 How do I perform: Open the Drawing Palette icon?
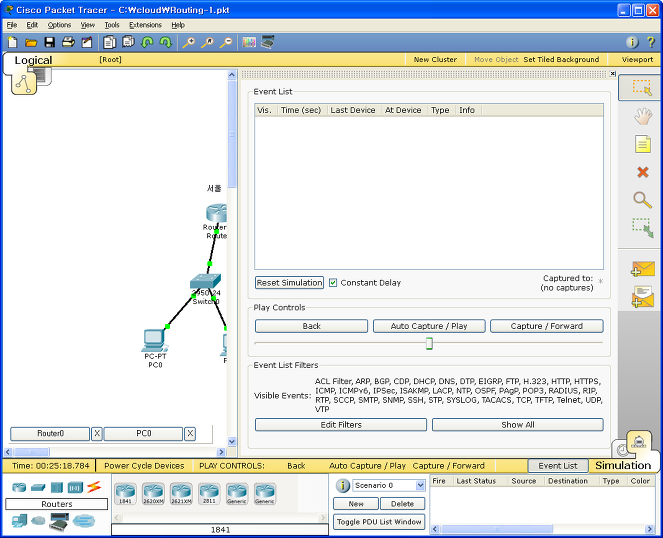pyautogui.click(x=249, y=42)
